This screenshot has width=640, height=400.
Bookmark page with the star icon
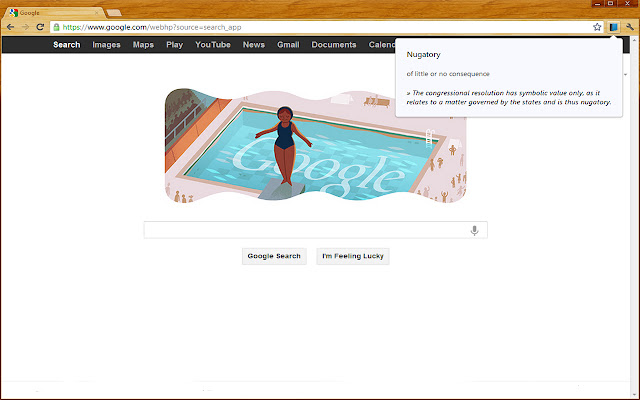tap(597, 27)
